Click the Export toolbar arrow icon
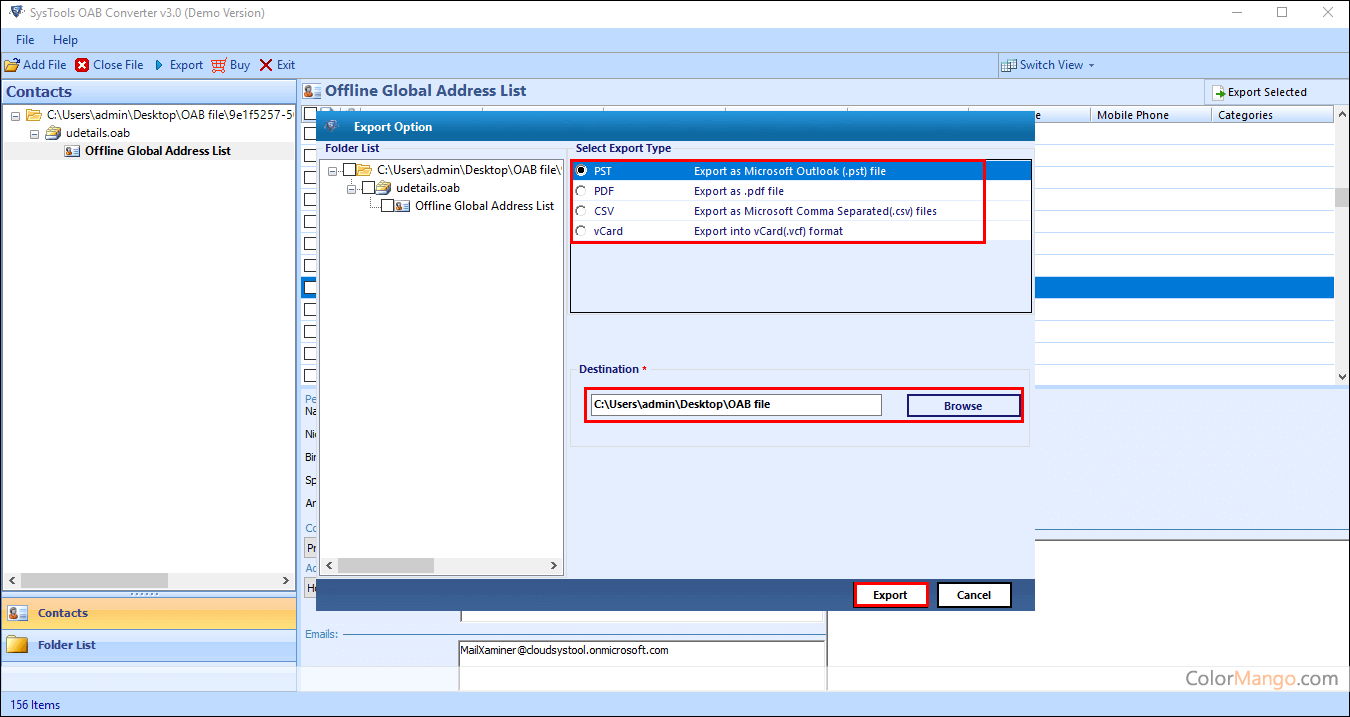This screenshot has width=1350, height=717. pyautogui.click(x=159, y=65)
